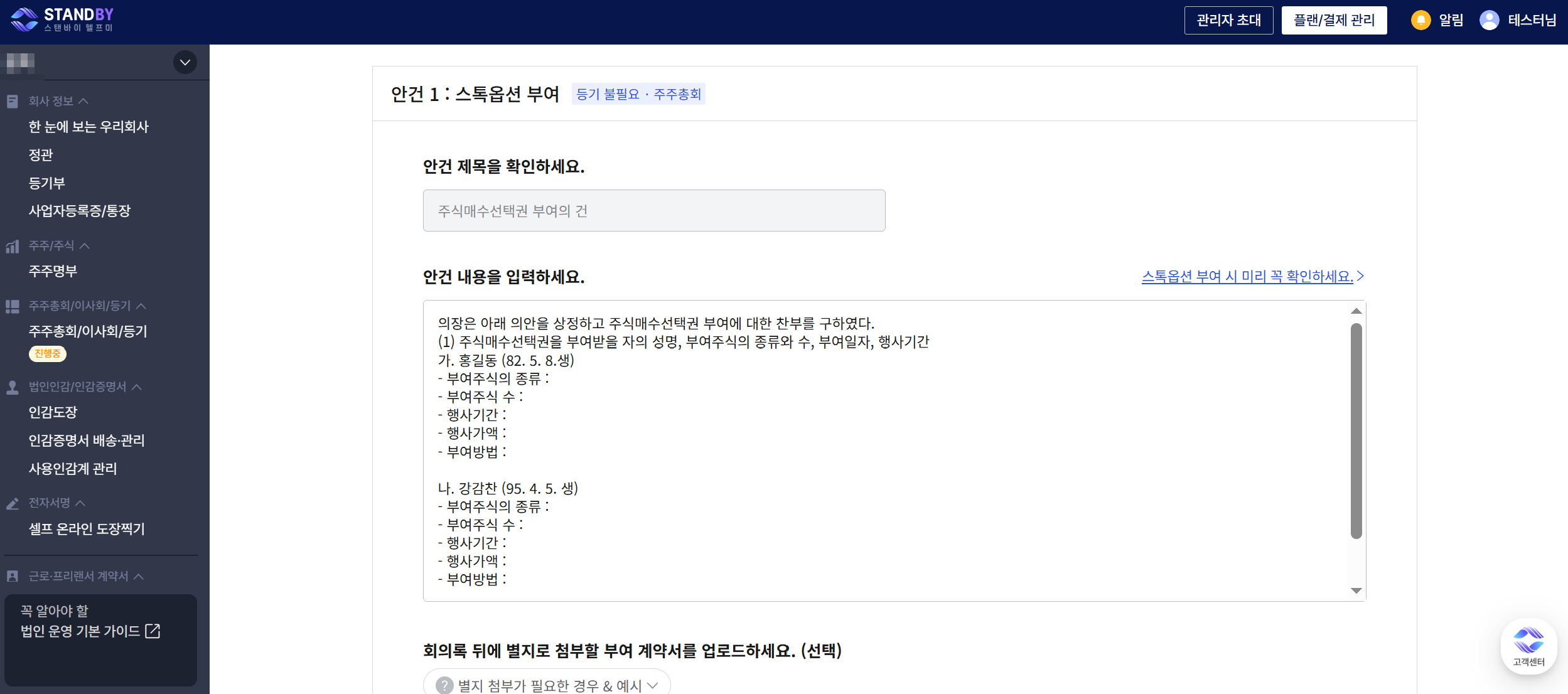
Task: Open the 고객센터 floating button
Action: (1528, 646)
